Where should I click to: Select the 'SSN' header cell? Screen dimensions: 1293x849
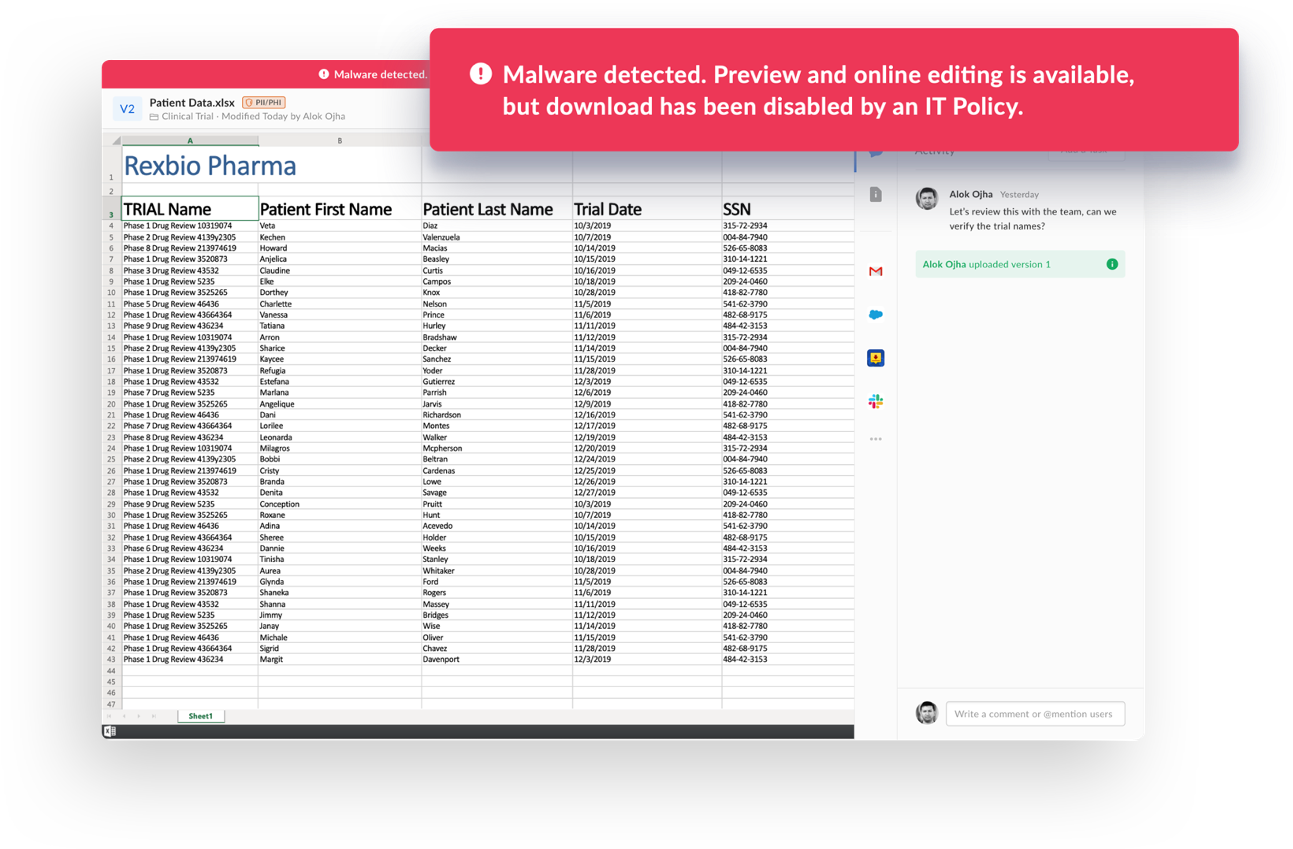point(788,209)
